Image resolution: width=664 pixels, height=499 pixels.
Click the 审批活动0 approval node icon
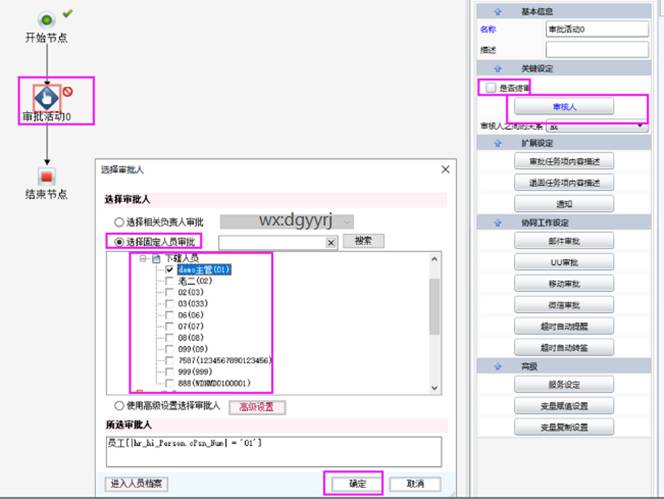click(46, 97)
